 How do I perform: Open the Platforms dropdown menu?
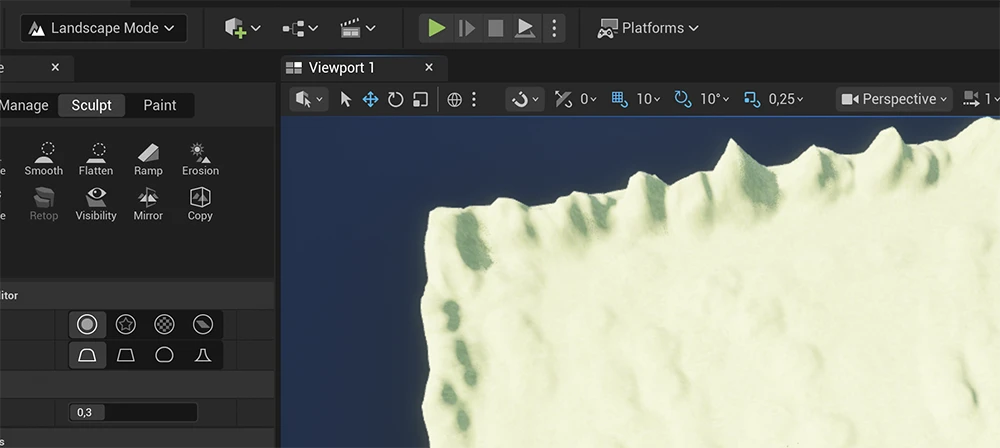click(x=648, y=28)
